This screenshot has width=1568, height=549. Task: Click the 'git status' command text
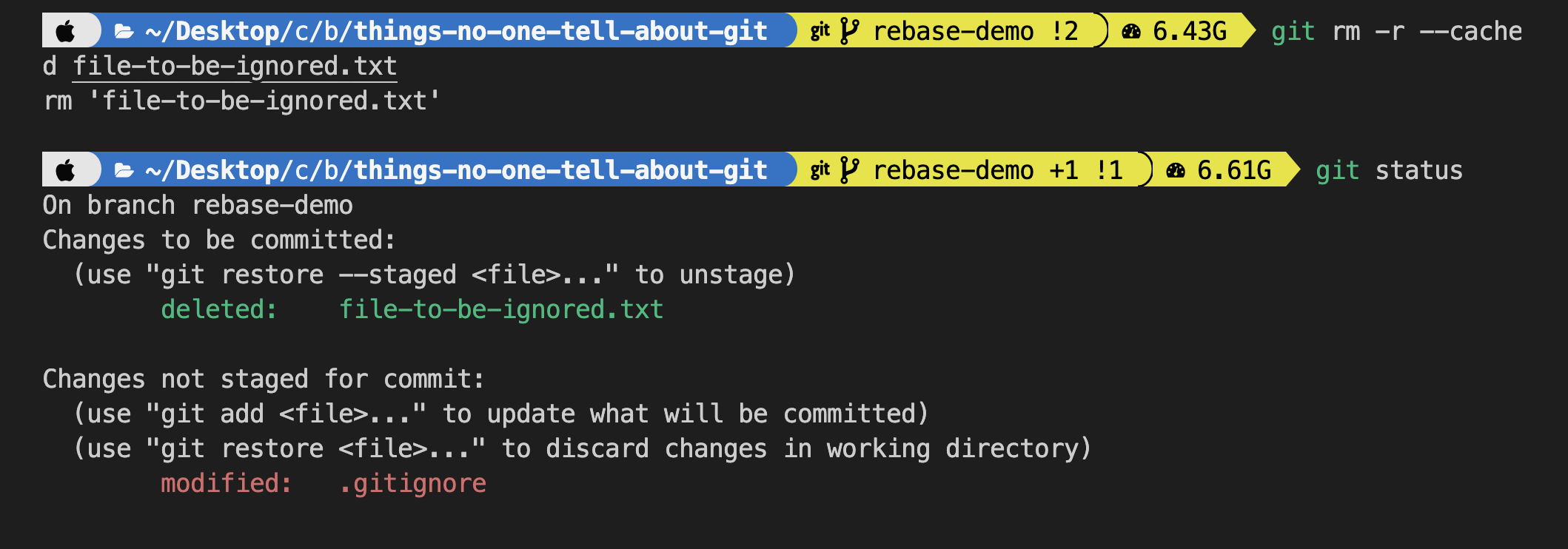pos(1389,170)
